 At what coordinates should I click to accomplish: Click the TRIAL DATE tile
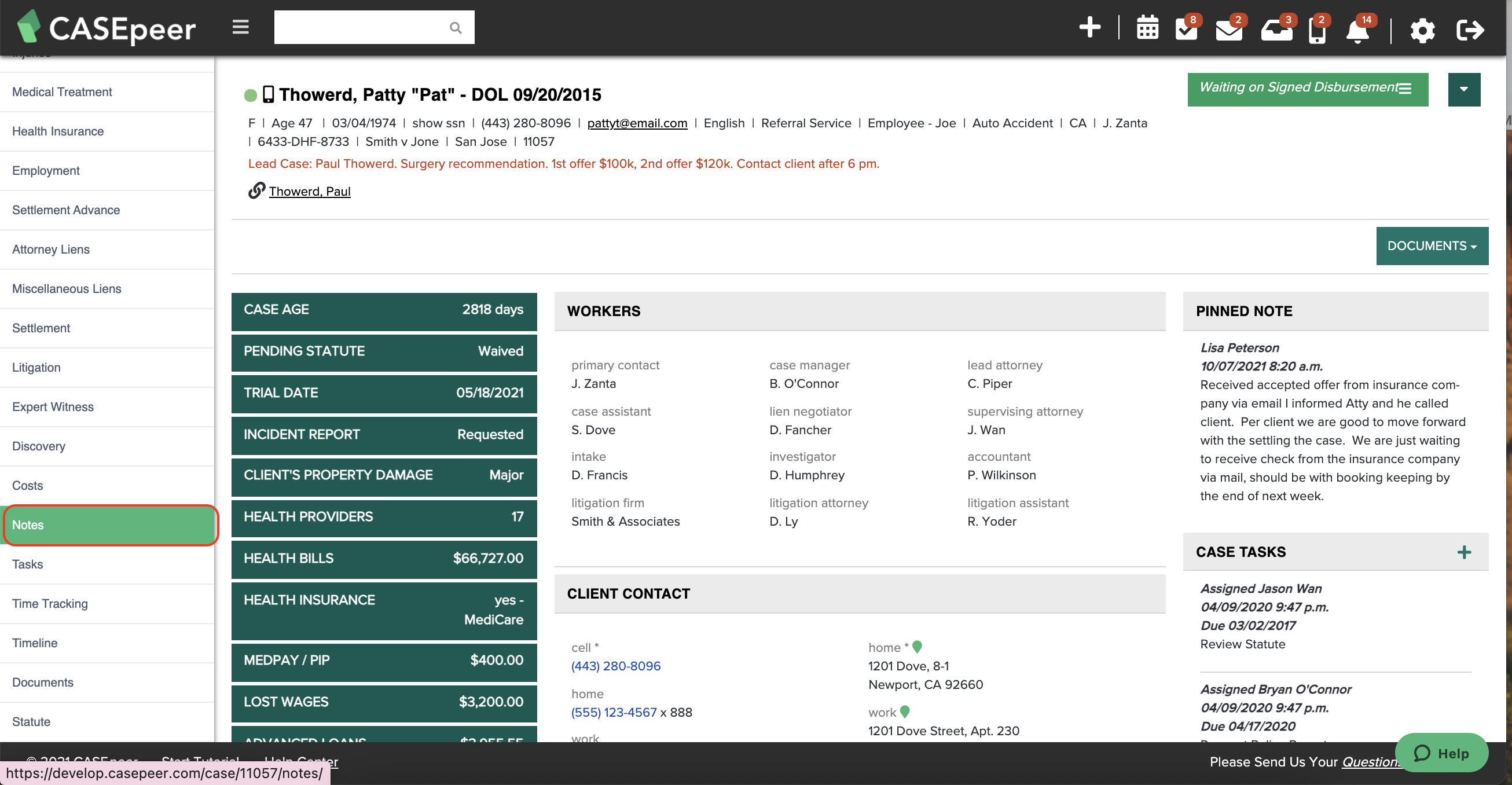point(384,393)
